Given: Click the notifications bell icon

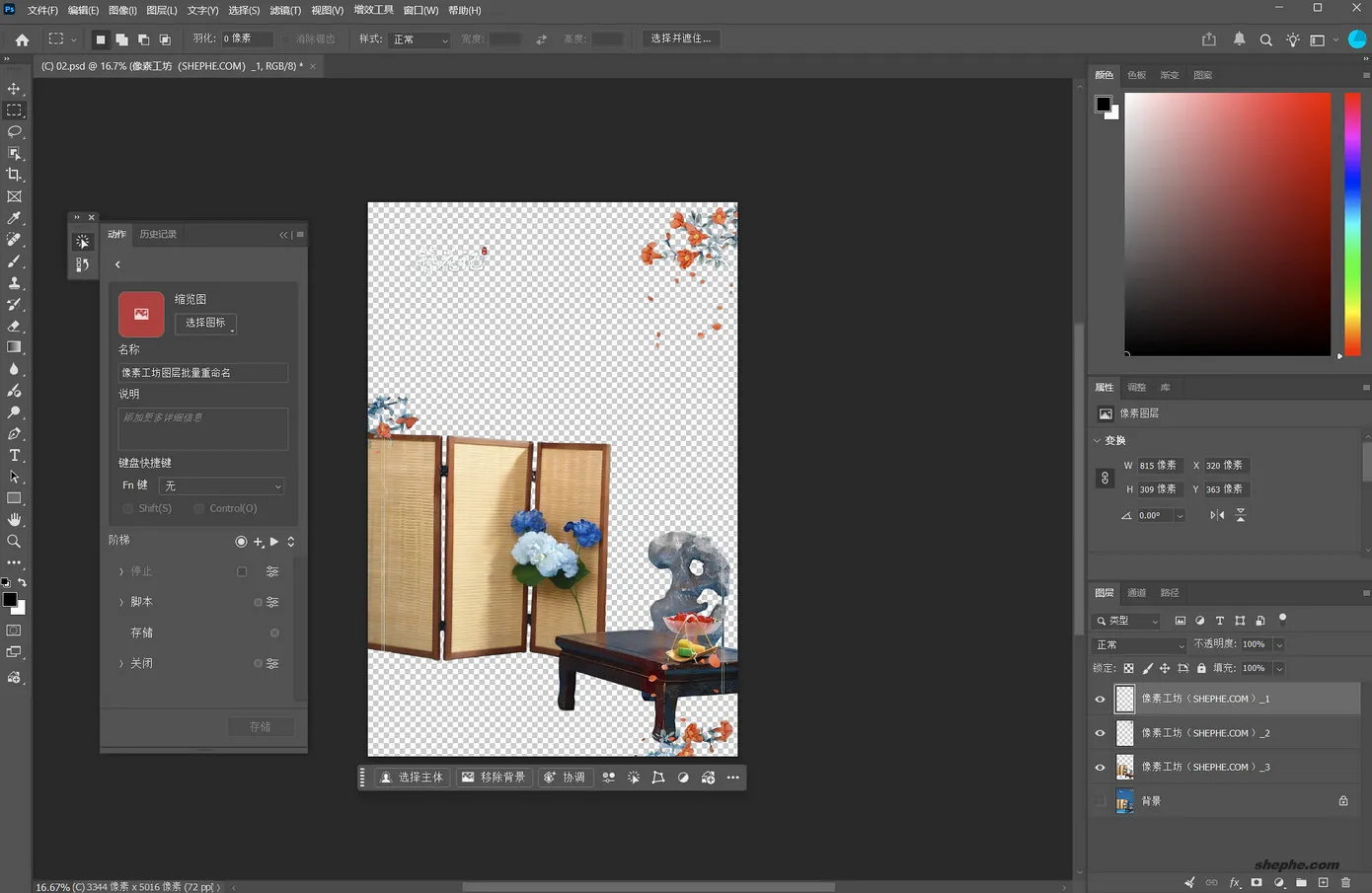Looking at the screenshot, I should click(1239, 39).
